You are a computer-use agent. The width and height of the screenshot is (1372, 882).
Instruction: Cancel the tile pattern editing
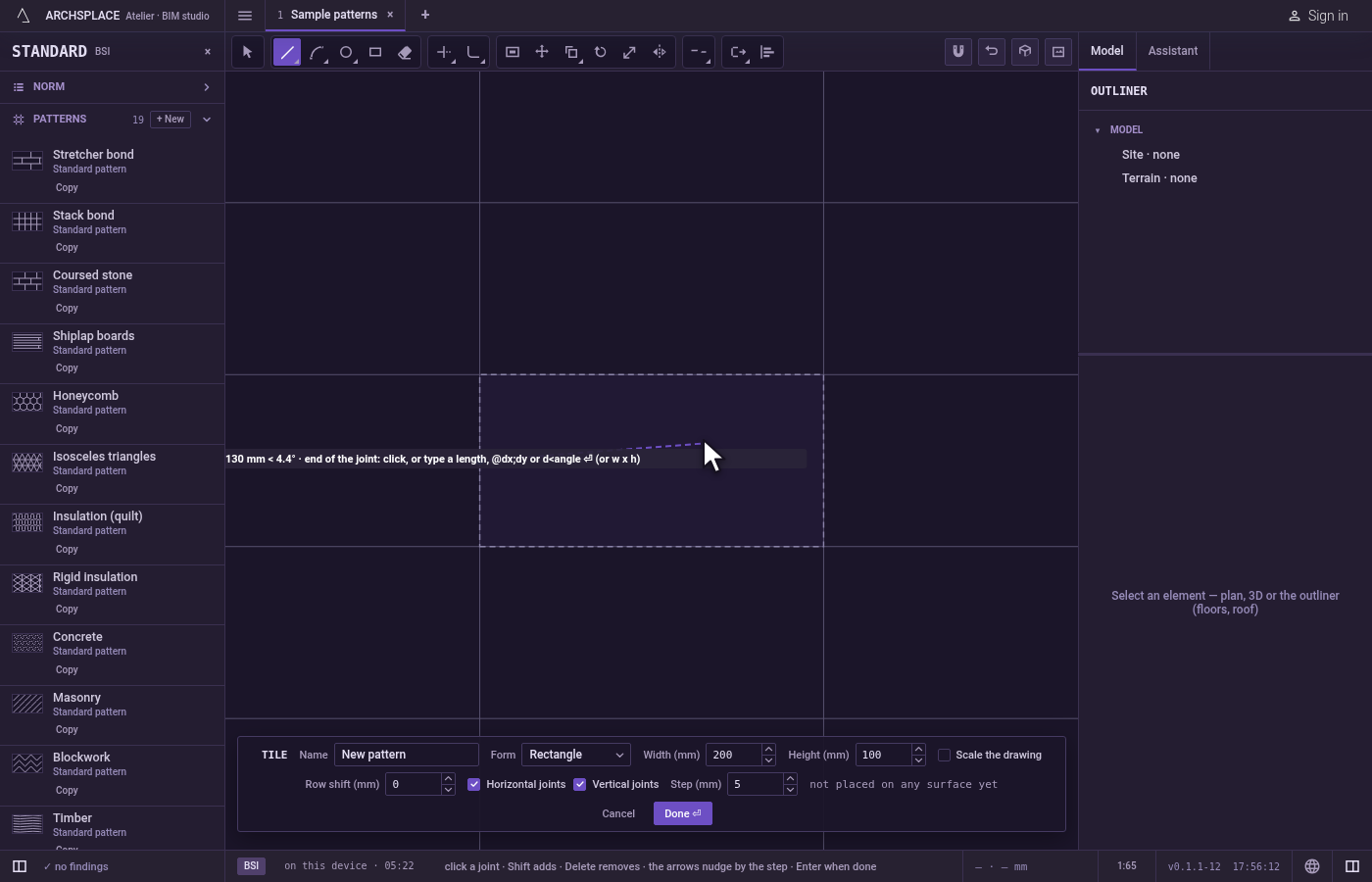618,813
